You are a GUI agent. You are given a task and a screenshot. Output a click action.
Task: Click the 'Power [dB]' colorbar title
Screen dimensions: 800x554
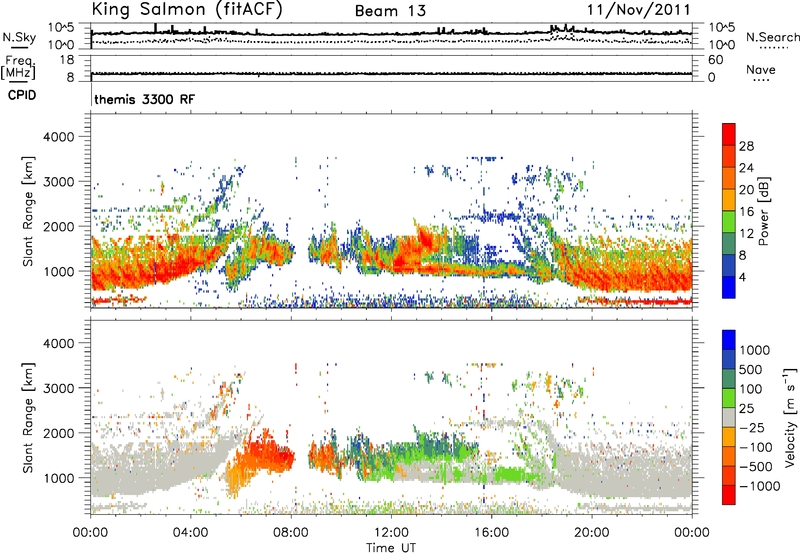pos(764,211)
